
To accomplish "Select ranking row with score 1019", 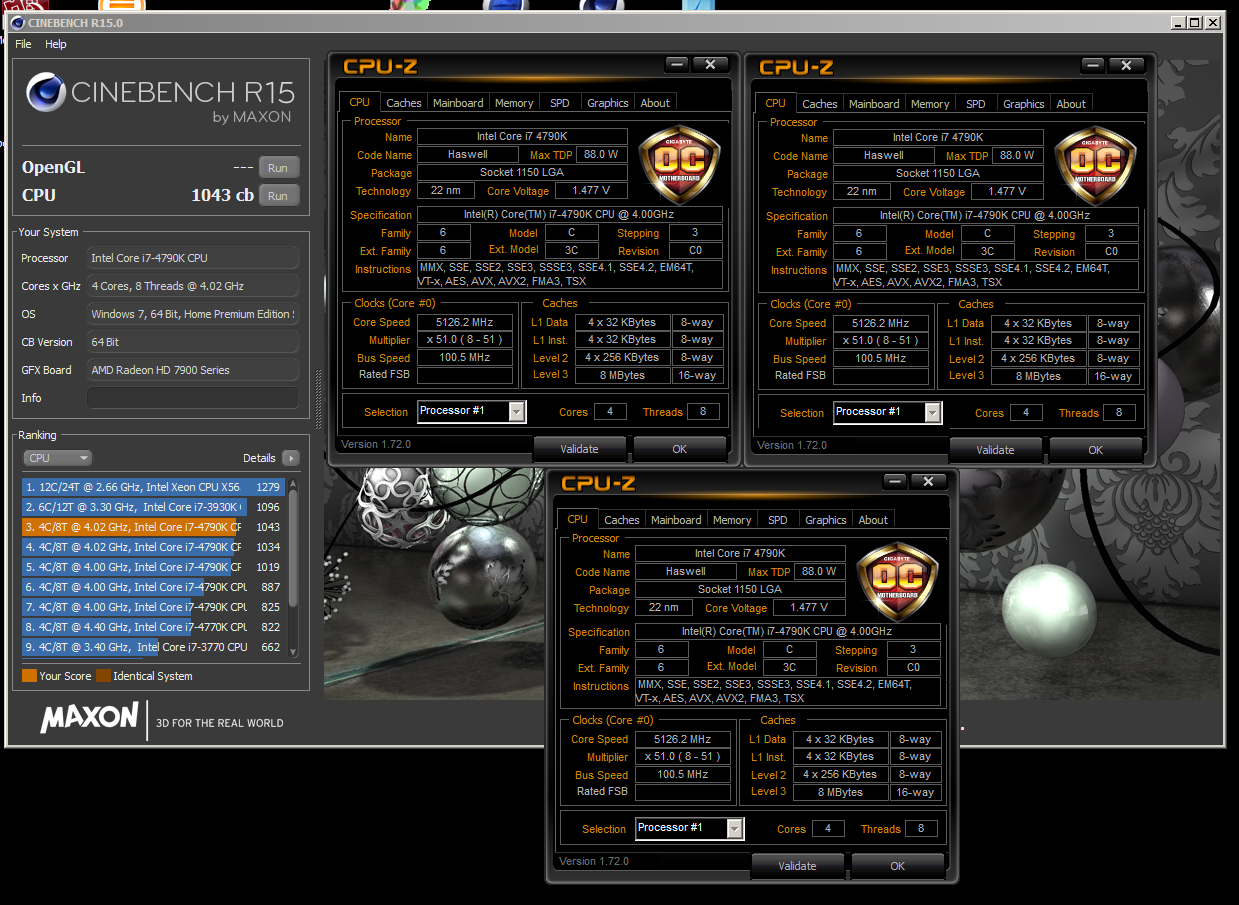I will point(154,567).
